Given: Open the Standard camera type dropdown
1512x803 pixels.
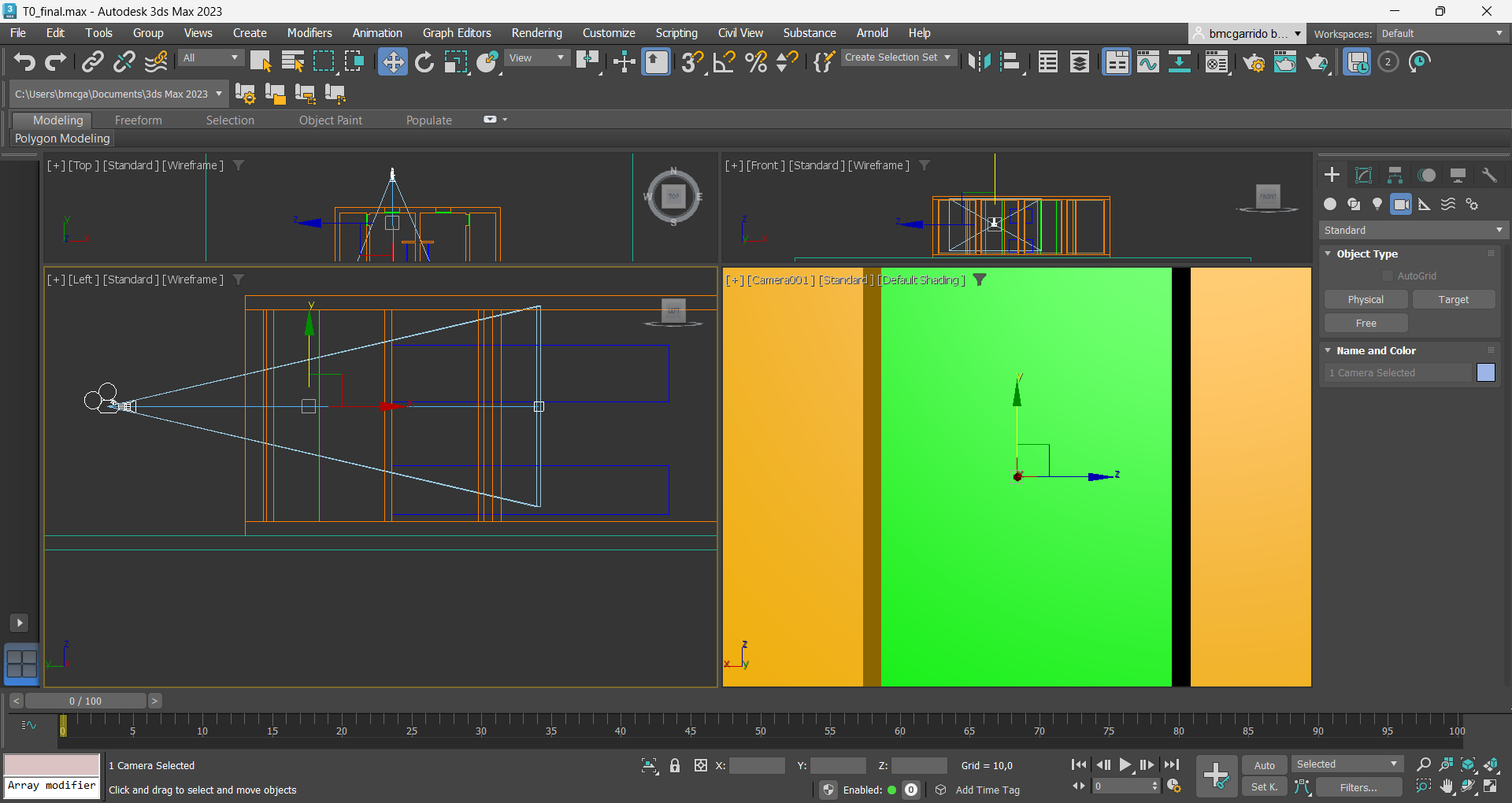Looking at the screenshot, I should coord(1413,230).
